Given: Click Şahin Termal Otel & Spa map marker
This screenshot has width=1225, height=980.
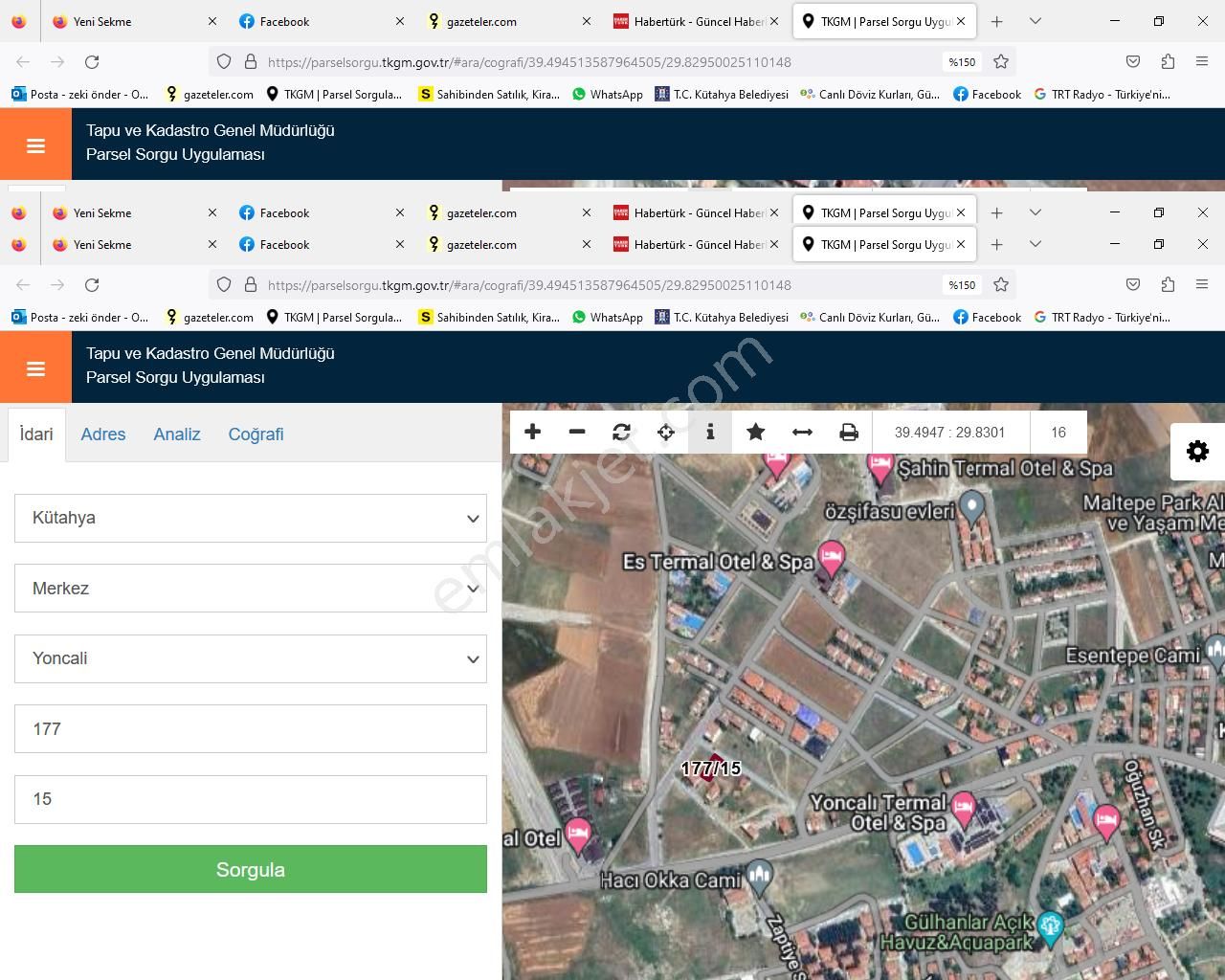Looking at the screenshot, I should pos(880,467).
